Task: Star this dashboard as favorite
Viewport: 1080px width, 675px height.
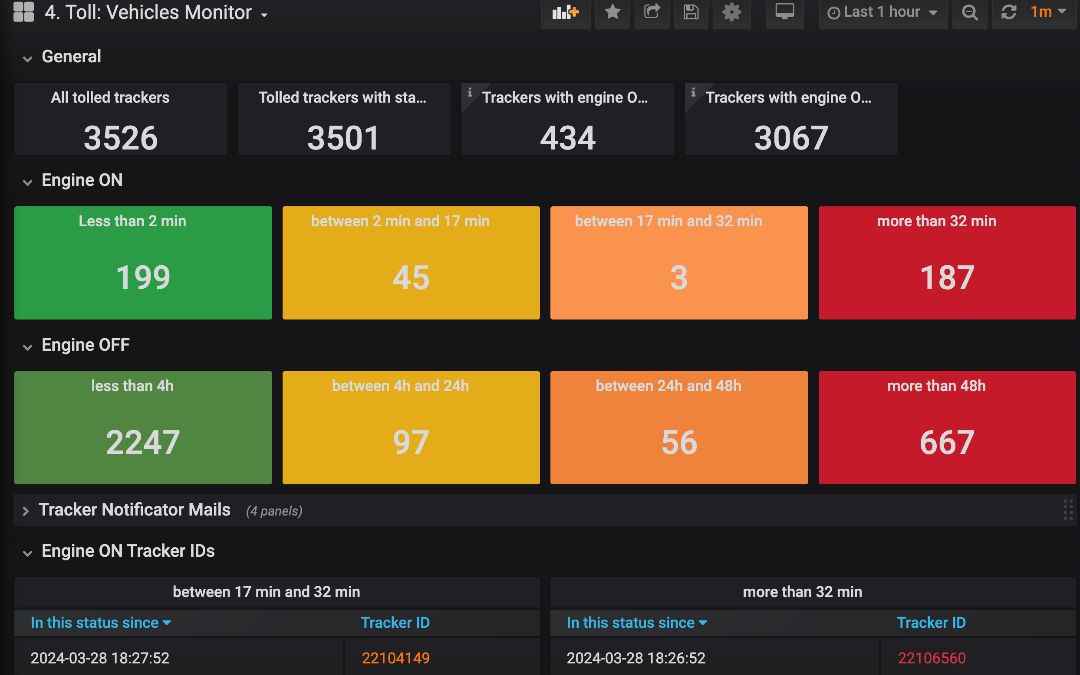Action: tap(612, 12)
